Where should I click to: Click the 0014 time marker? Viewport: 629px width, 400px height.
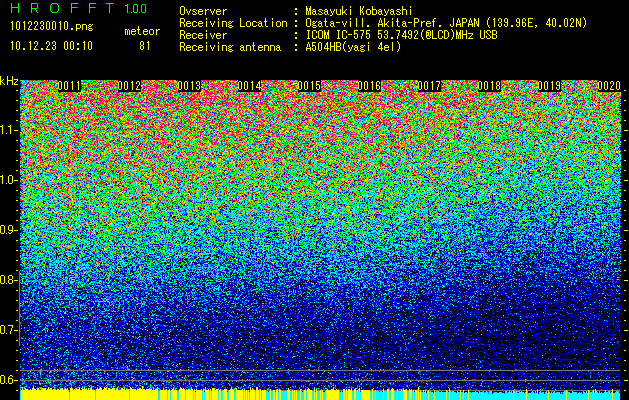click(250, 86)
